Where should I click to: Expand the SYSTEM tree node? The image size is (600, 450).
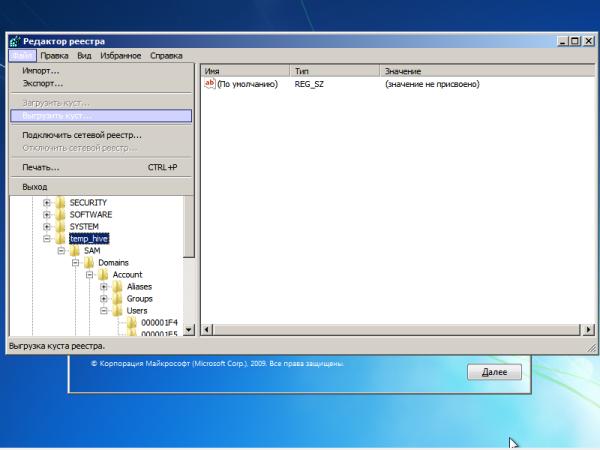click(x=46, y=227)
